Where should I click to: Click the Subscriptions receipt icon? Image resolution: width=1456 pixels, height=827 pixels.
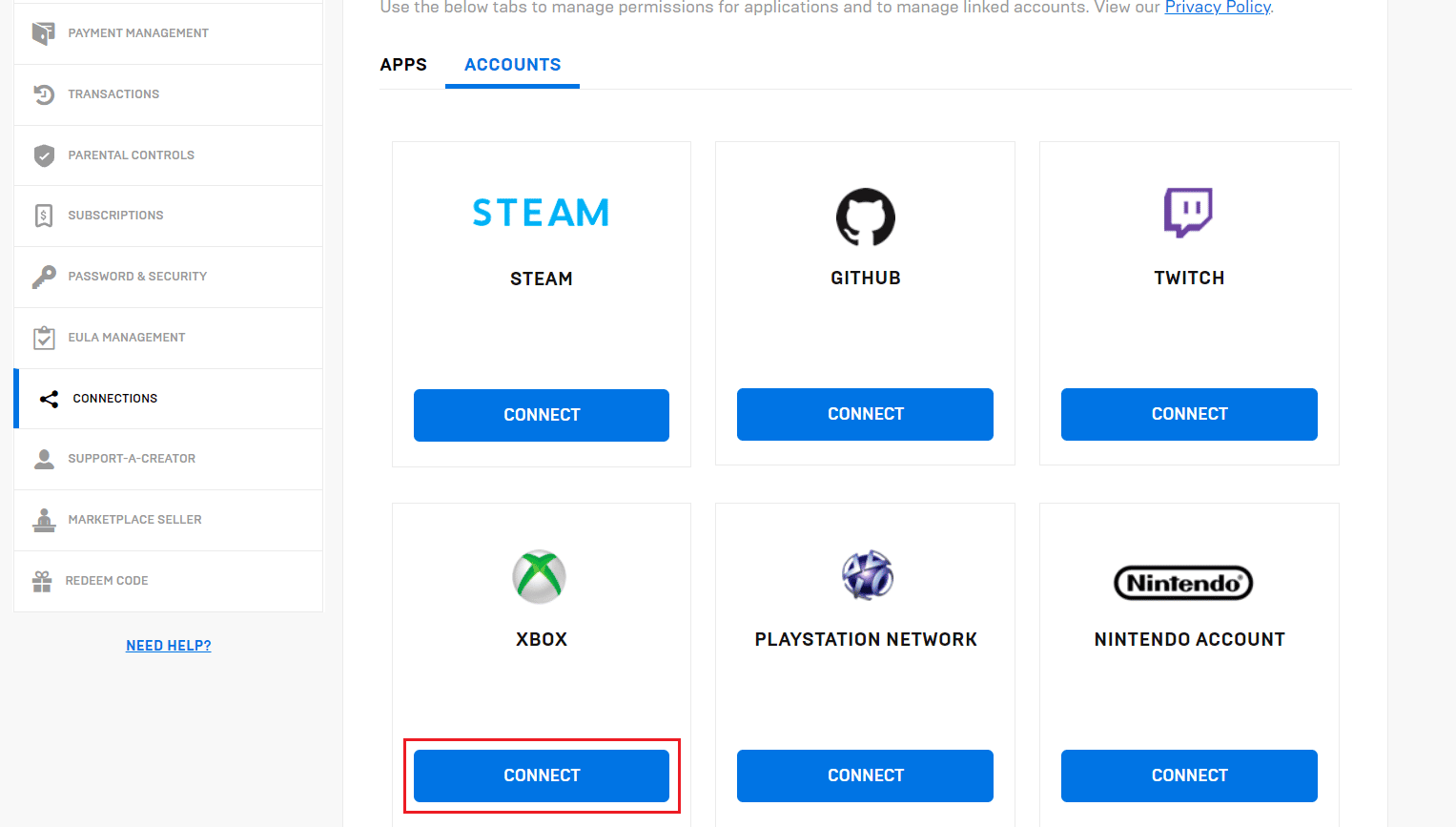44,216
